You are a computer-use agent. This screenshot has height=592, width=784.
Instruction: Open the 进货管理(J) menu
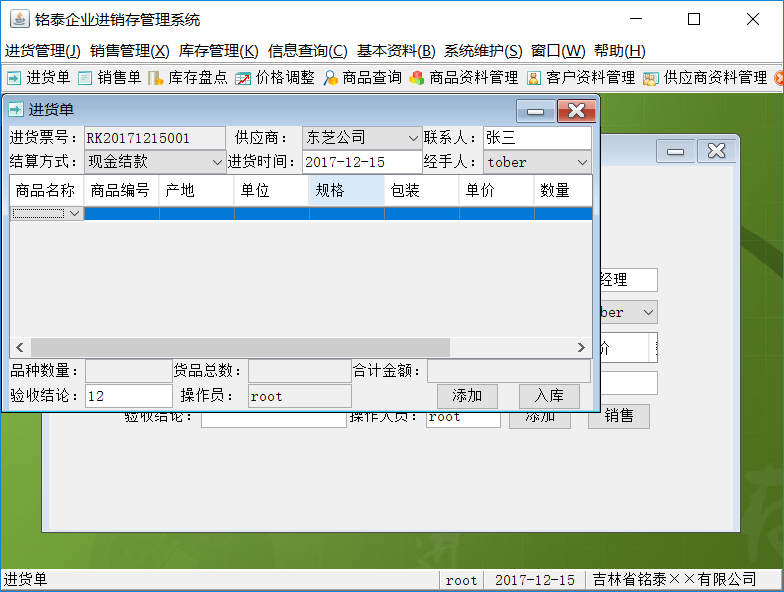42,50
